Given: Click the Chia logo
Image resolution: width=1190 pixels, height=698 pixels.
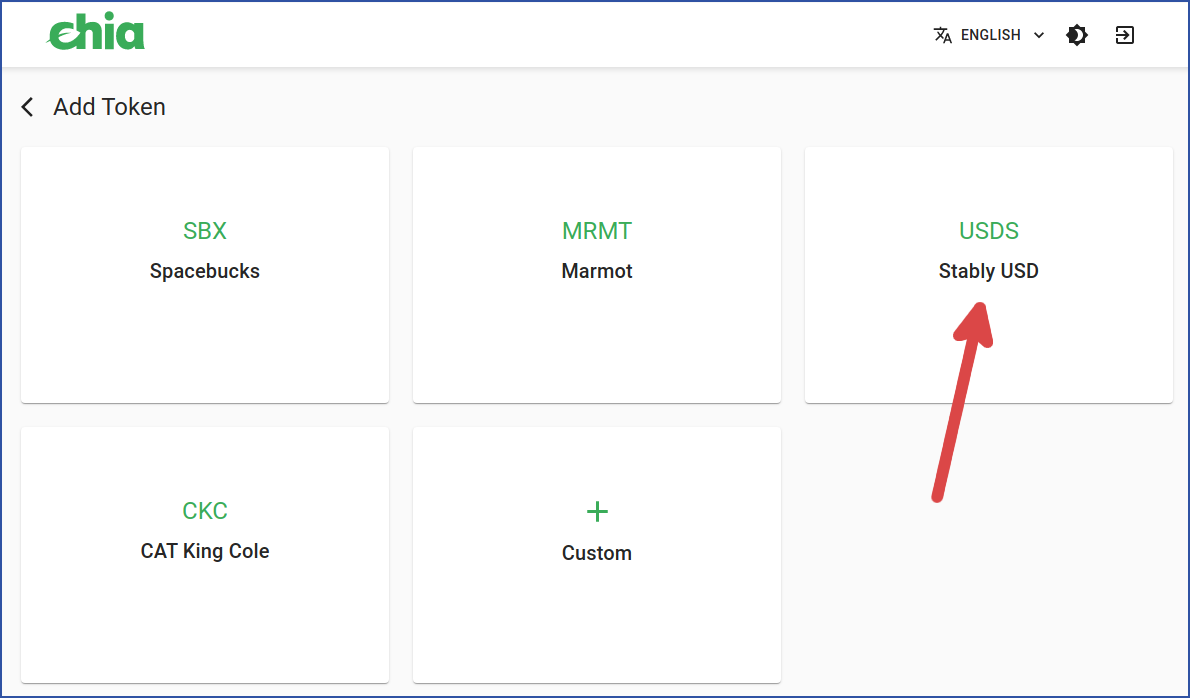Looking at the screenshot, I should click(x=96, y=33).
